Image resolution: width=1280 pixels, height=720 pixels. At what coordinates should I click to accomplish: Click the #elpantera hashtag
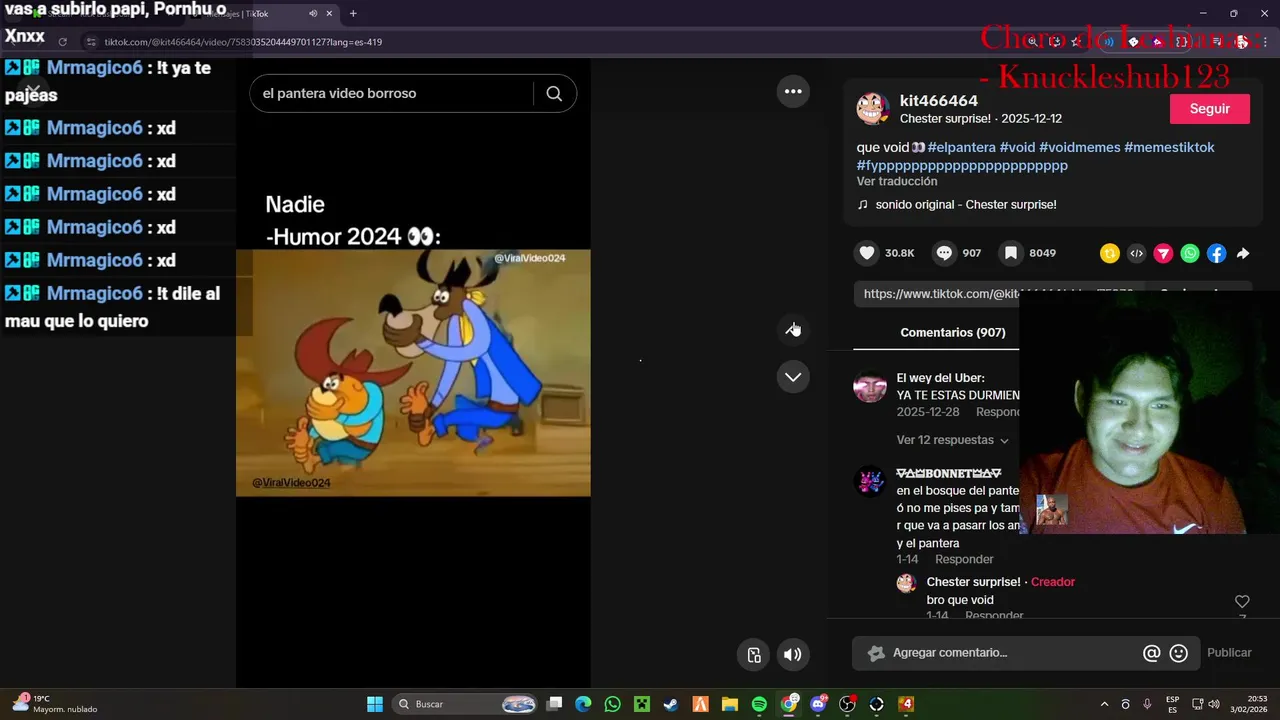[x=961, y=147]
